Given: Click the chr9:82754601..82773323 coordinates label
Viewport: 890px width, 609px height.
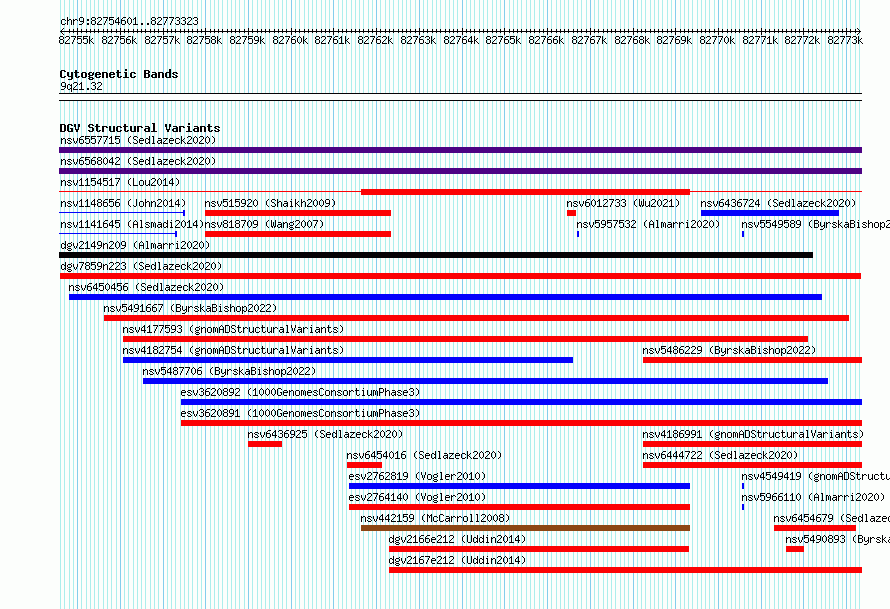Looking at the screenshot, I should (129, 21).
